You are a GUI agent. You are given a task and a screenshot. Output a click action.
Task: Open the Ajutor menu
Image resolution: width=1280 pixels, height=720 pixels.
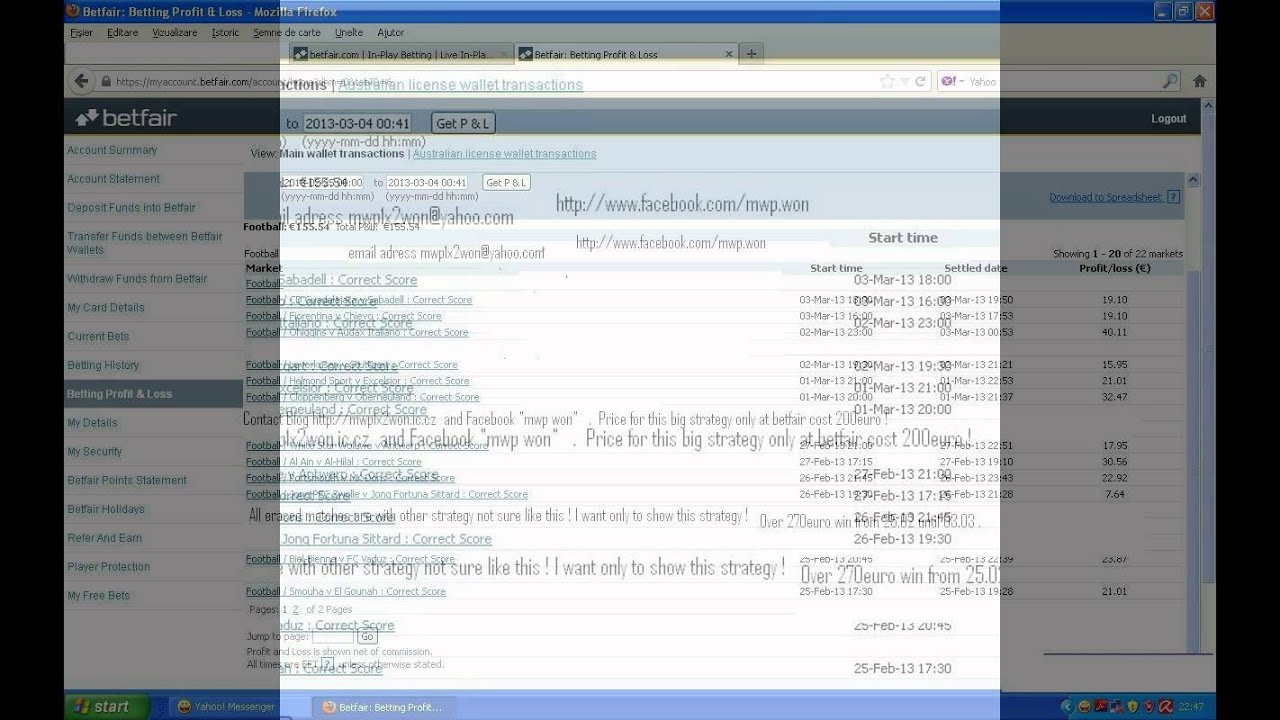[x=391, y=33]
